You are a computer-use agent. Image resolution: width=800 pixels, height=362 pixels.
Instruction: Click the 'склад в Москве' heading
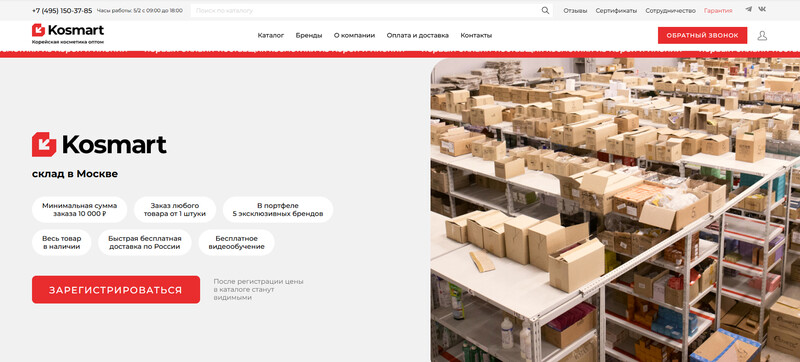point(75,174)
